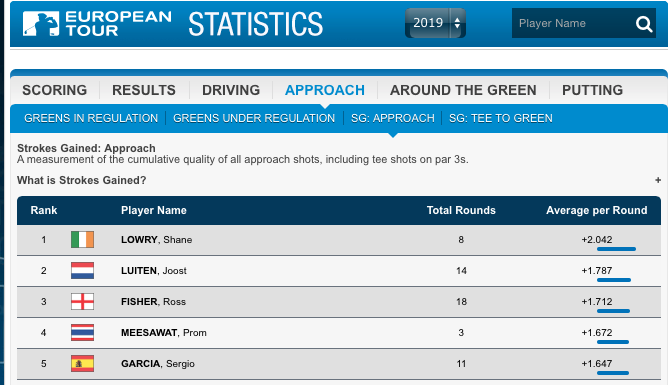671x385 pixels.
Task: Select Greens in Regulation sub-tab
Action: (91, 118)
